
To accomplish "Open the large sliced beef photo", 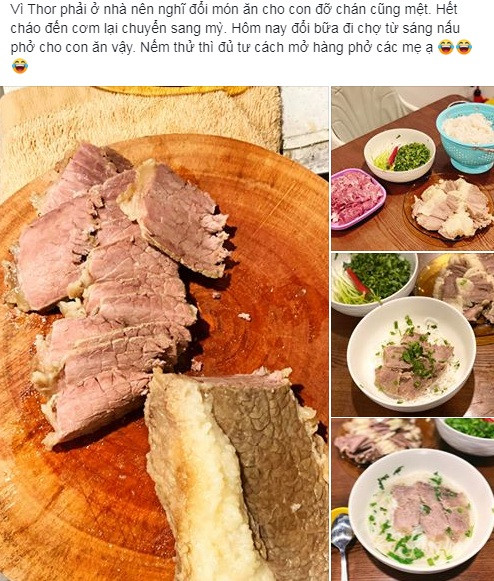I will pyautogui.click(x=164, y=333).
